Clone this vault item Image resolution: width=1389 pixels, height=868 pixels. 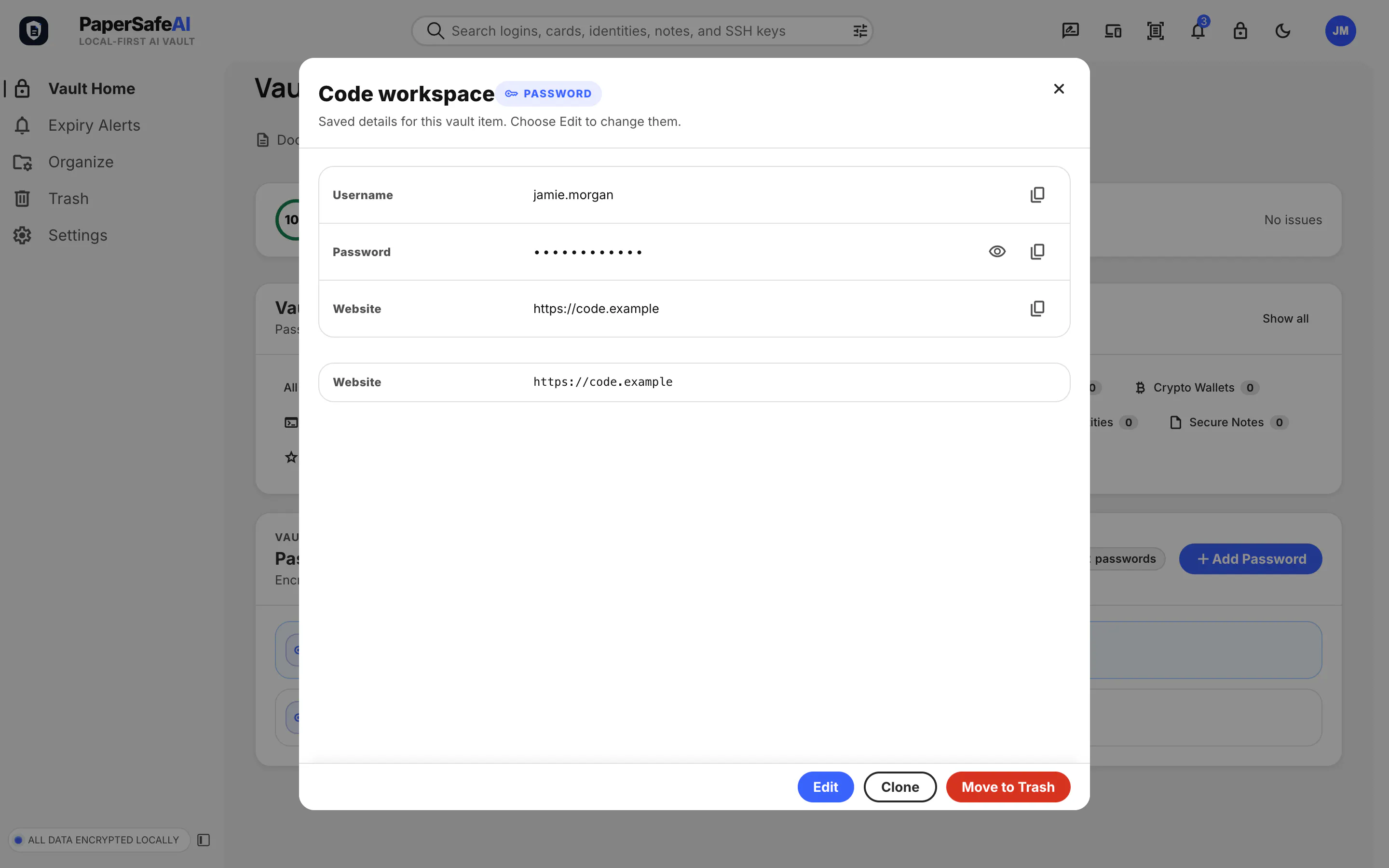pyautogui.click(x=900, y=787)
